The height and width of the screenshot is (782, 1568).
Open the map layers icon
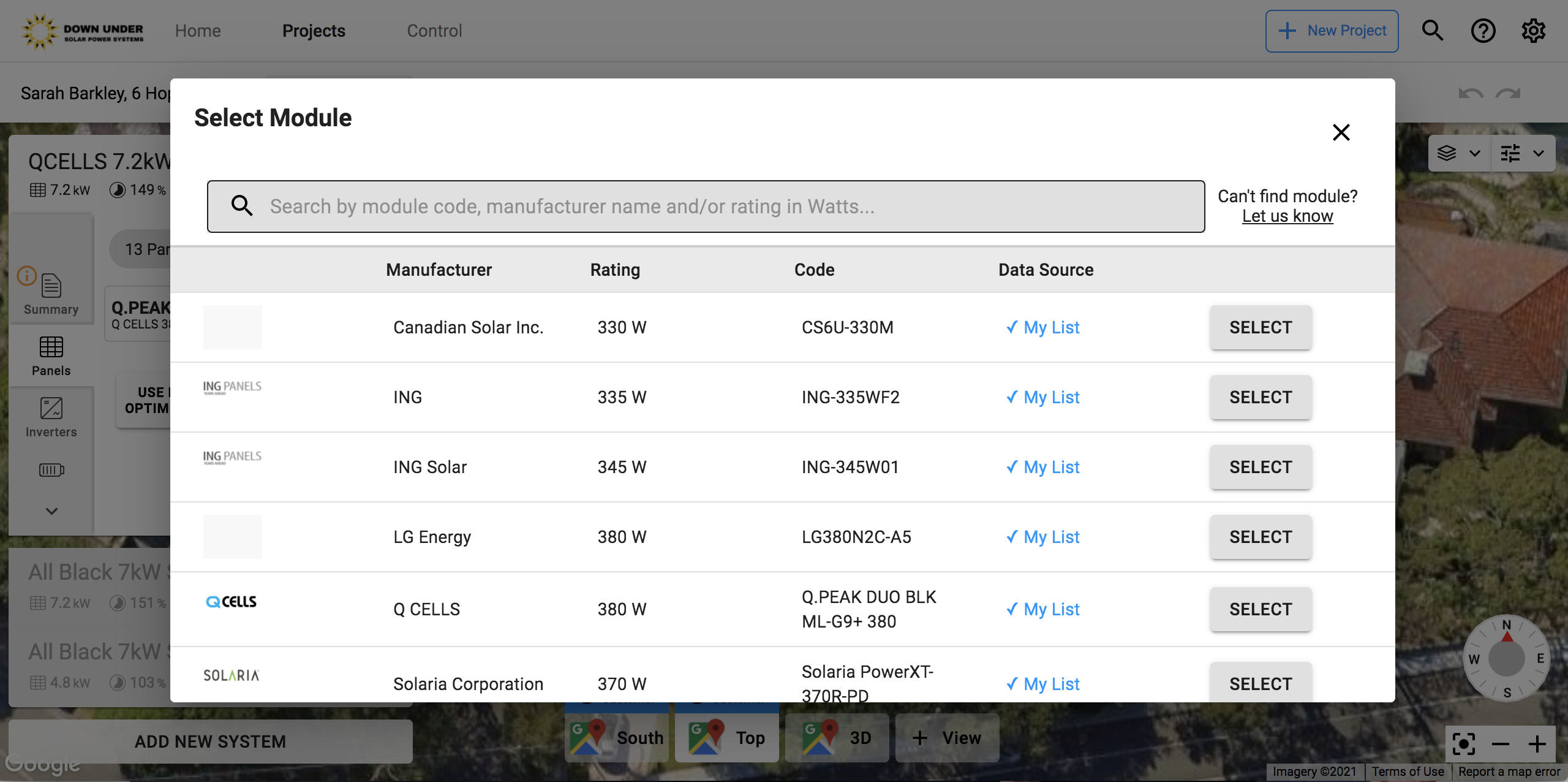[x=1447, y=153]
